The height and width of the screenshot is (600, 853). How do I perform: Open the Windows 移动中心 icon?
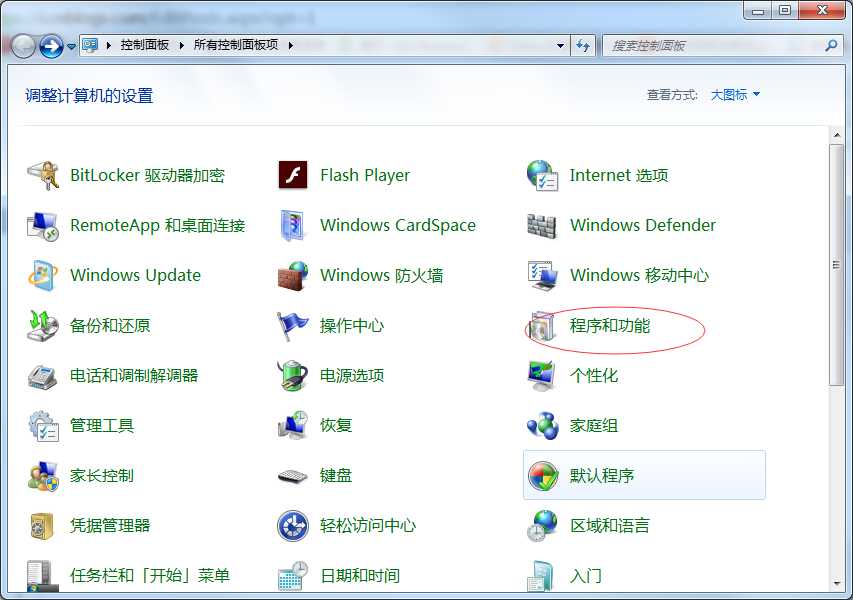pos(542,275)
